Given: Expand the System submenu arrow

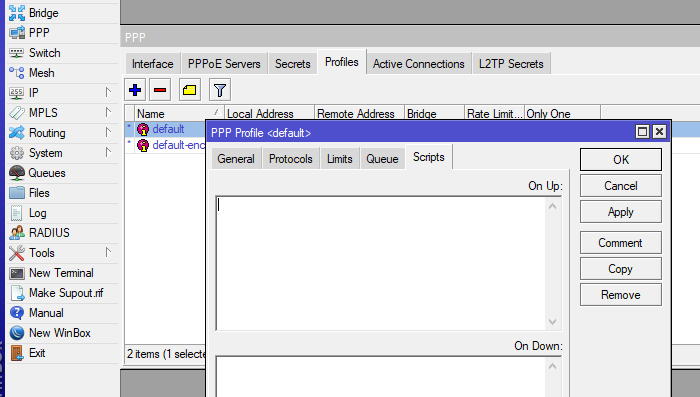Looking at the screenshot, I should click(108, 152).
